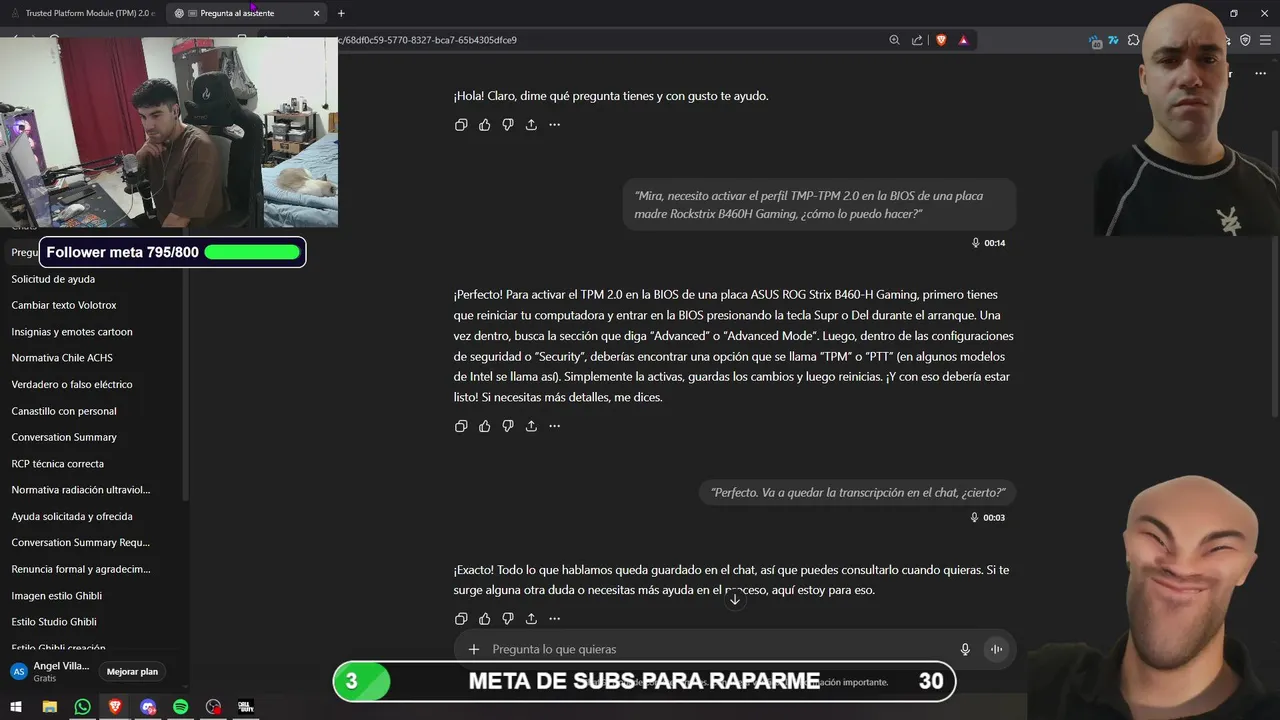Screen dimensions: 1280x720
Task: Open the extension with 40 badge
Action: tap(1095, 41)
